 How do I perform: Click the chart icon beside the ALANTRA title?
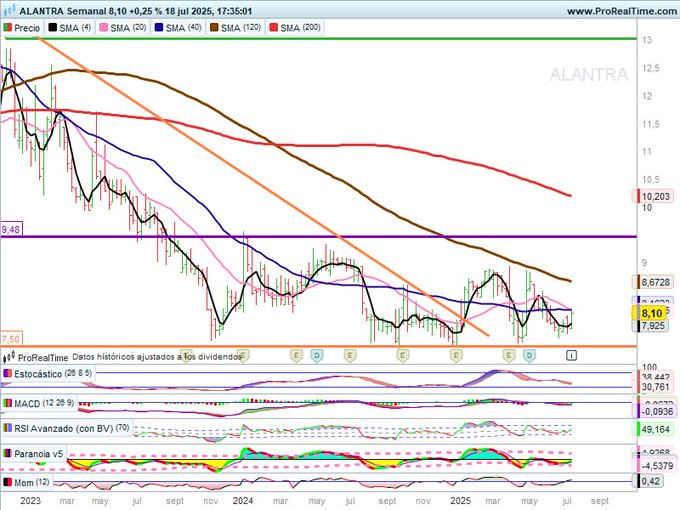click(x=10, y=10)
